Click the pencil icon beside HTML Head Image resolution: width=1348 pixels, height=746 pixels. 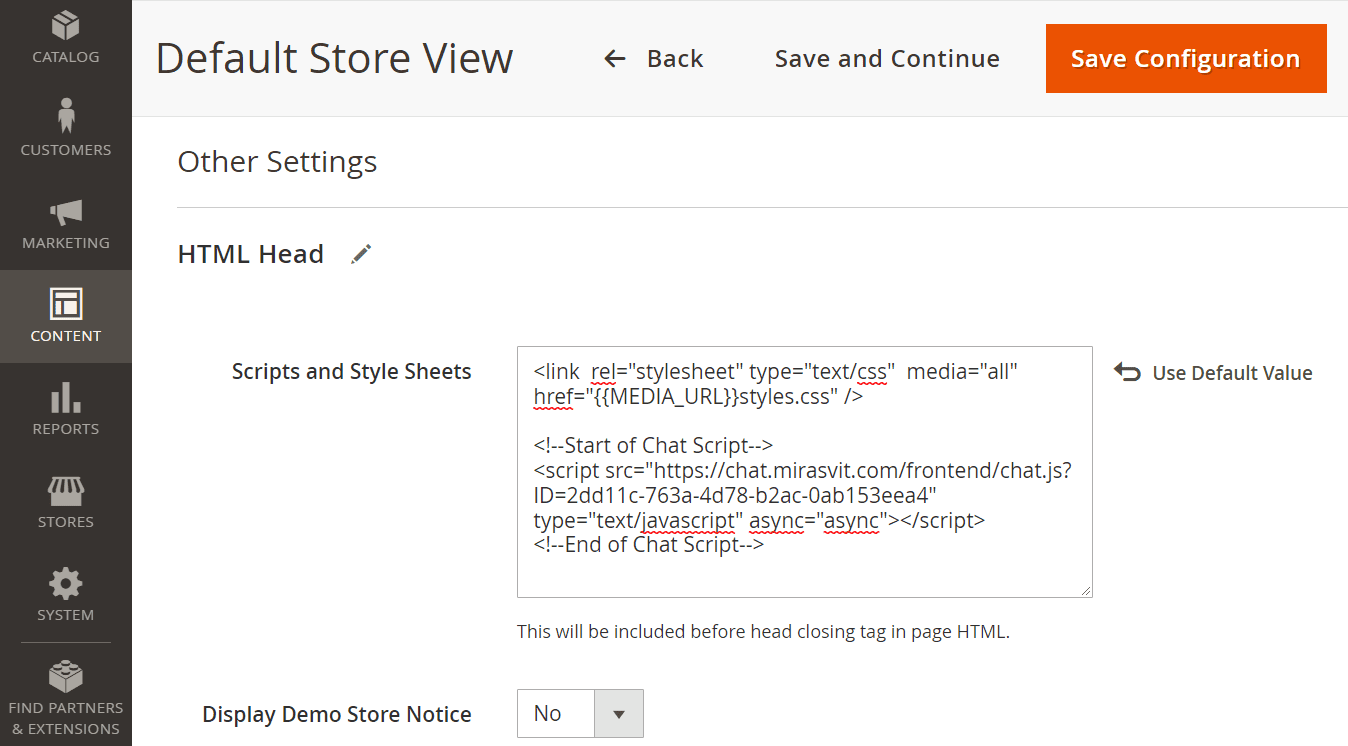pyautogui.click(x=361, y=254)
